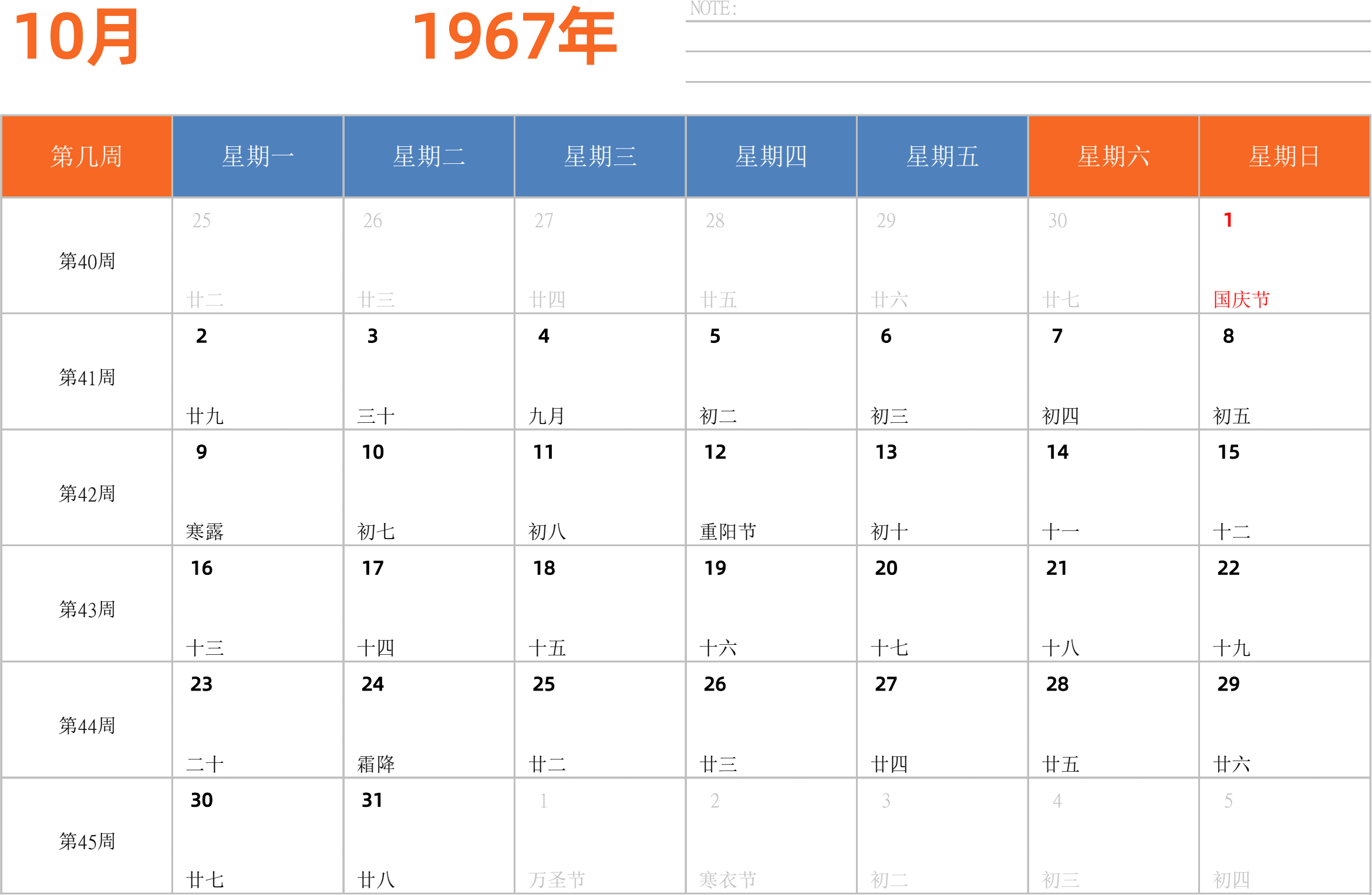Click the 第43周 week label
The image size is (1372, 895).
pyautogui.click(x=87, y=610)
